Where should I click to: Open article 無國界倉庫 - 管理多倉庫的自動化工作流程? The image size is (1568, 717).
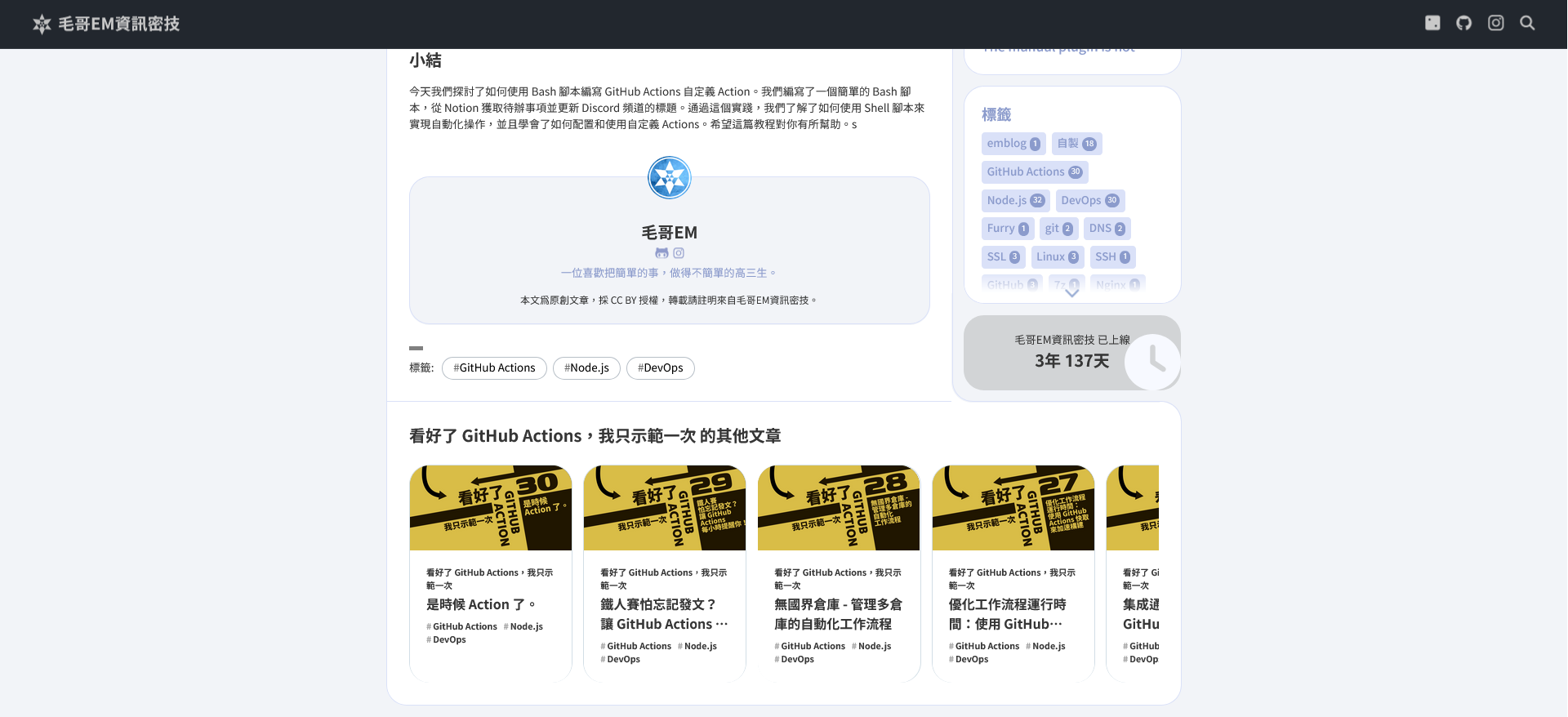pos(839,615)
